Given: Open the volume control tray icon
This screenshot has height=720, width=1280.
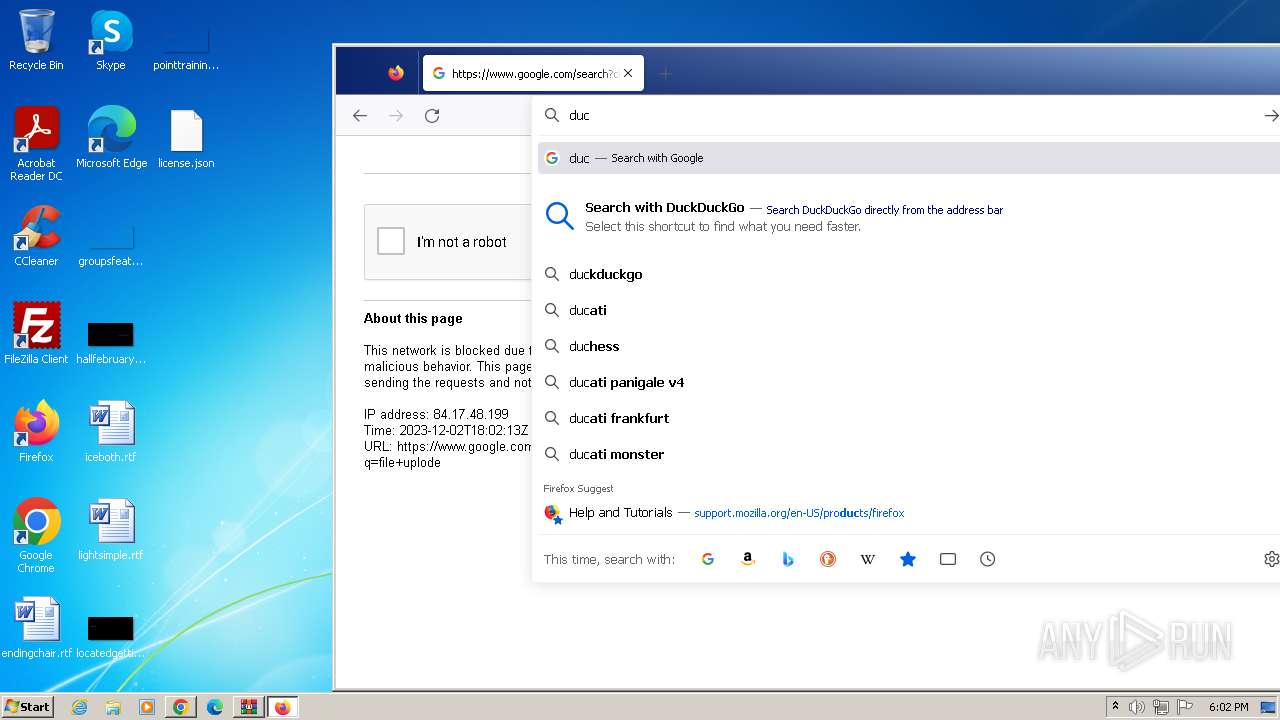Looking at the screenshot, I should [1137, 707].
